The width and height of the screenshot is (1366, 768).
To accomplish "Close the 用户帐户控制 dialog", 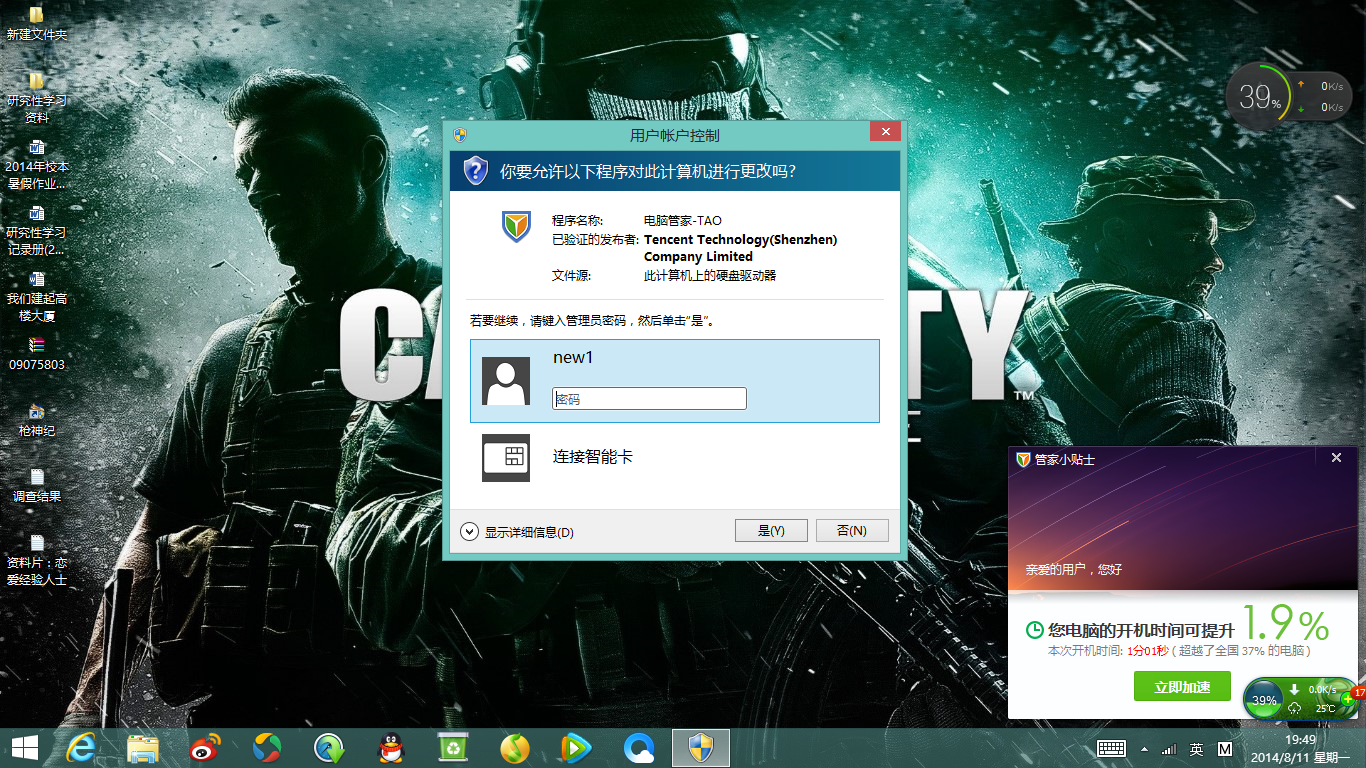I will (x=885, y=132).
